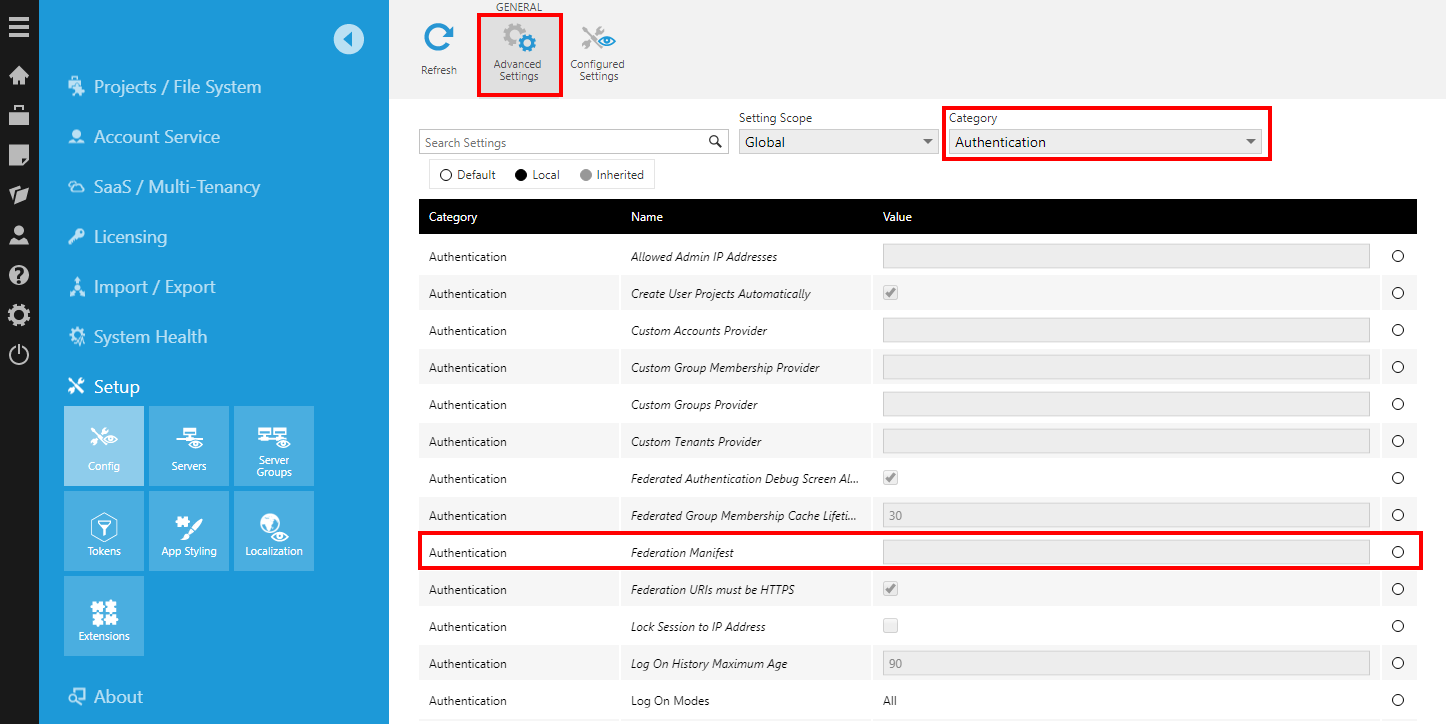Toggle Lock Session to IP Address checkbox

click(890, 626)
